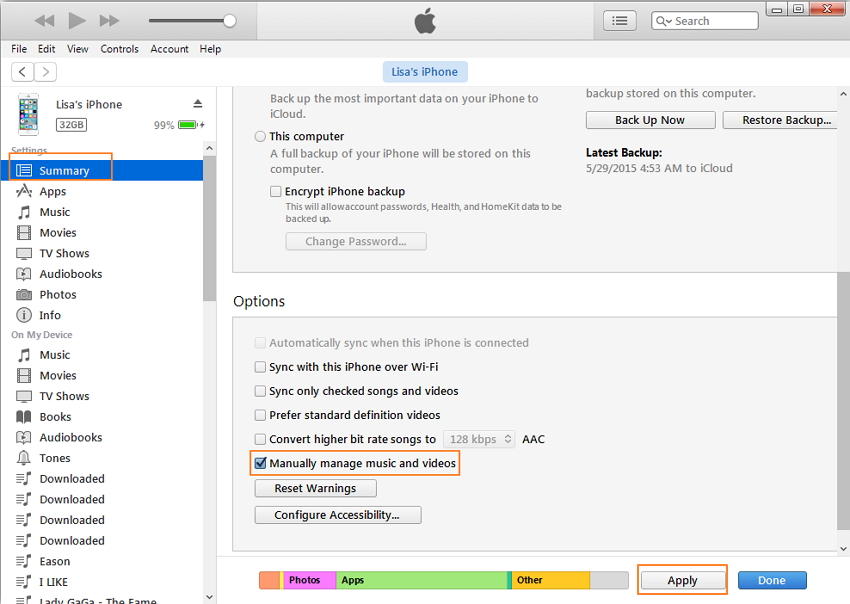
Task: Check Encrypt iPhone backup
Action: (x=276, y=191)
